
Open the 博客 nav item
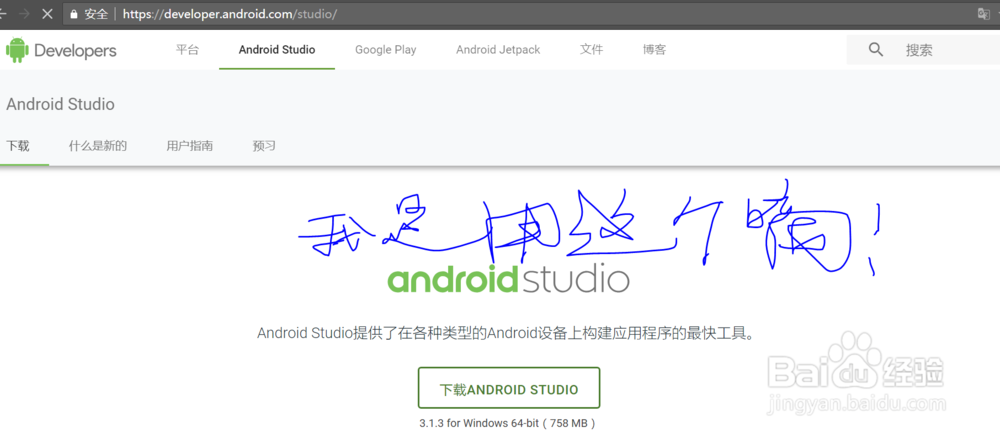point(654,50)
